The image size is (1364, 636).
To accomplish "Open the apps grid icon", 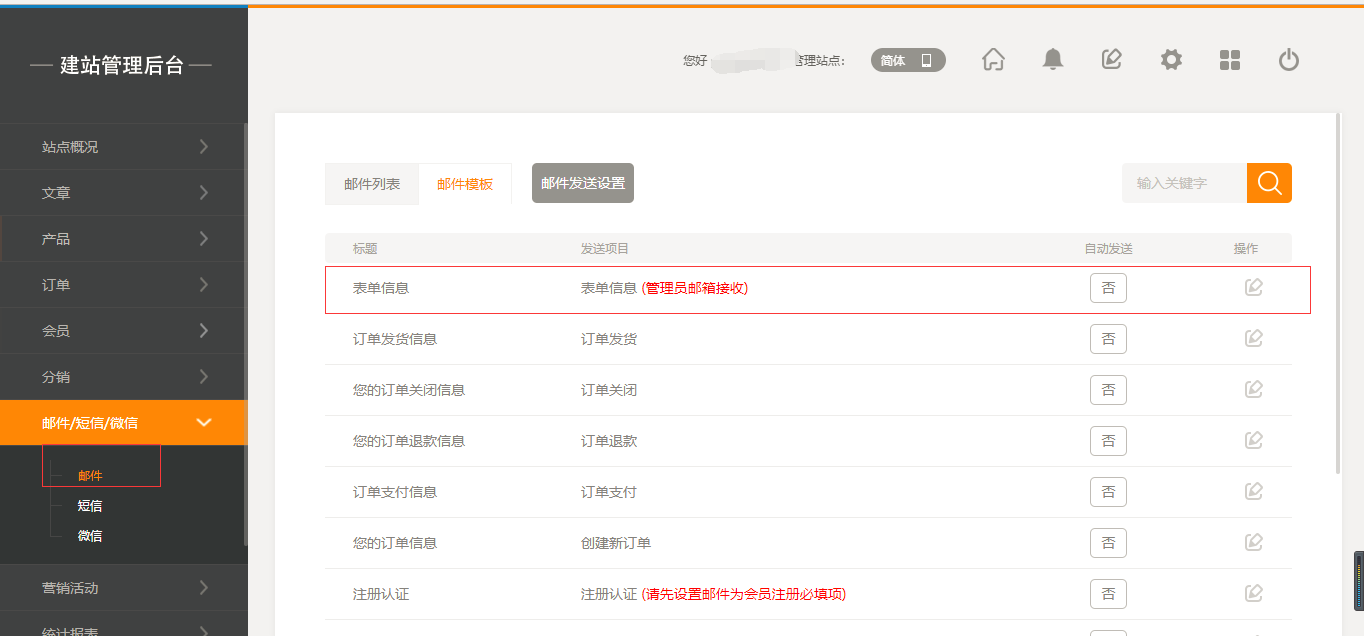I will coord(1230,60).
